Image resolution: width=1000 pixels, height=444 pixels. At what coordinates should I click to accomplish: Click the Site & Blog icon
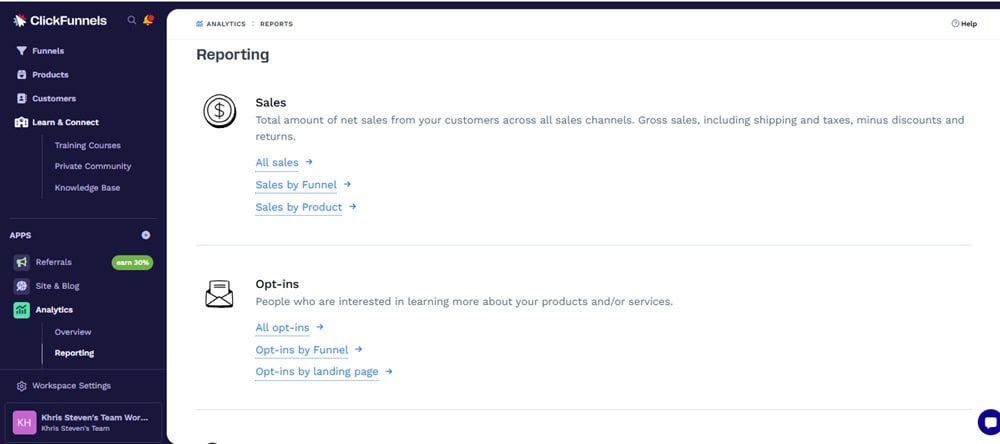pos(22,286)
